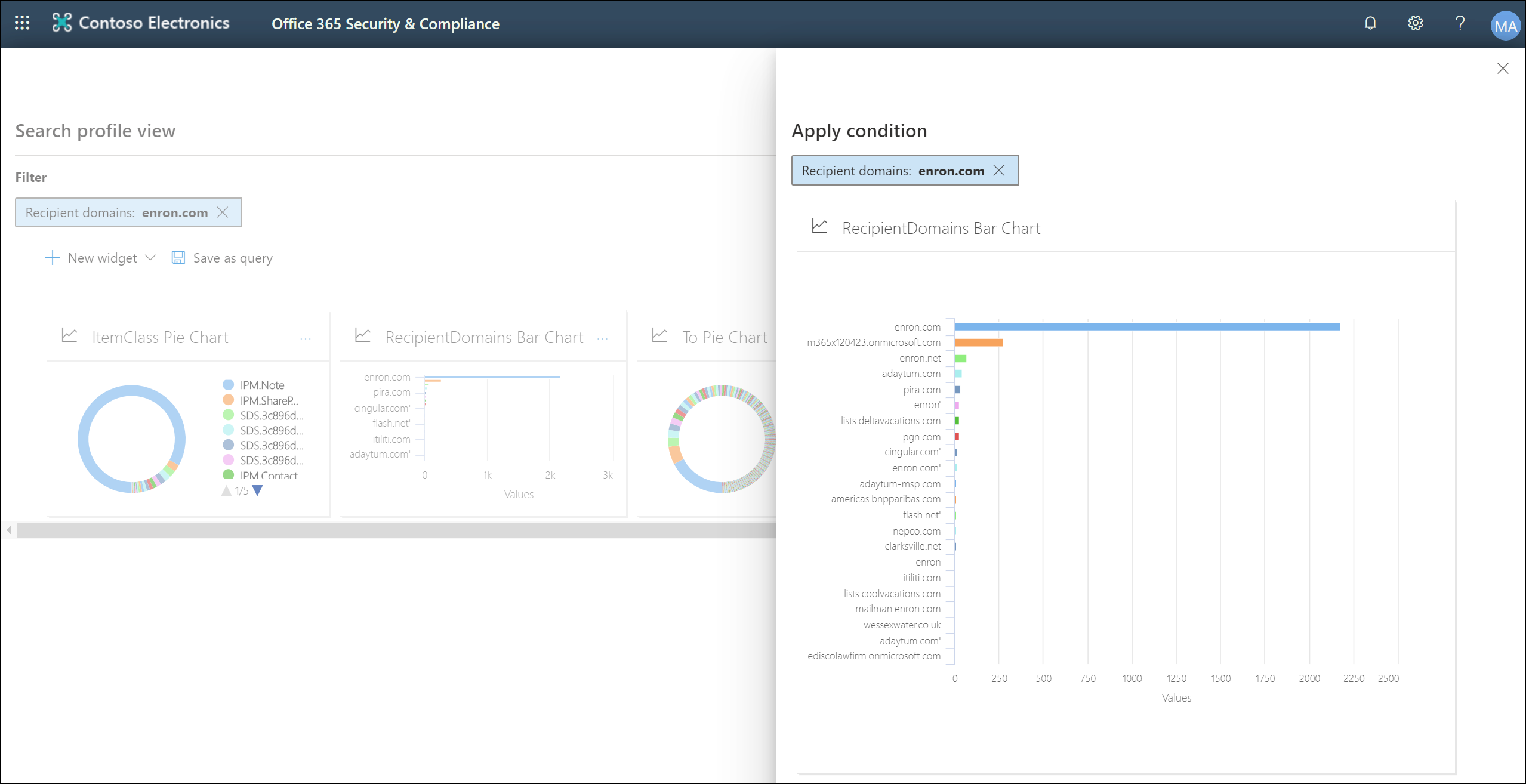Click the To Pie Chart chart icon
1526x784 pixels.
pyautogui.click(x=659, y=335)
